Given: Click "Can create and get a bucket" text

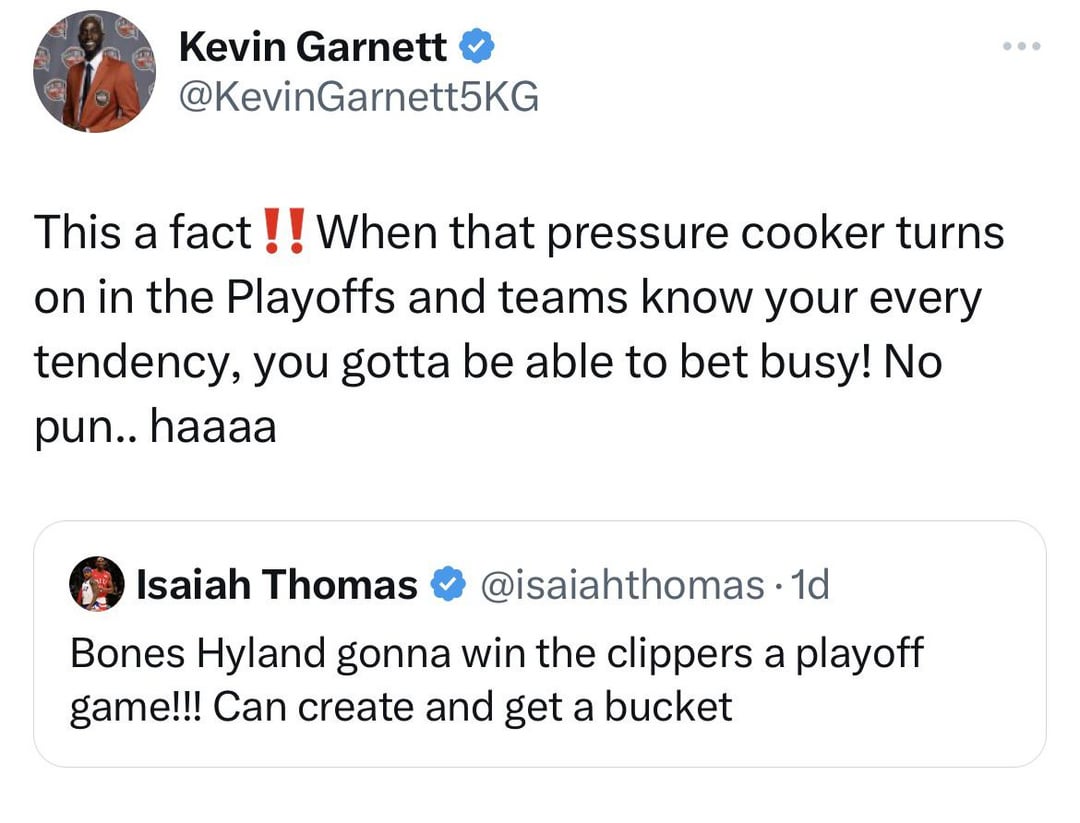Looking at the screenshot, I should pos(473,707).
